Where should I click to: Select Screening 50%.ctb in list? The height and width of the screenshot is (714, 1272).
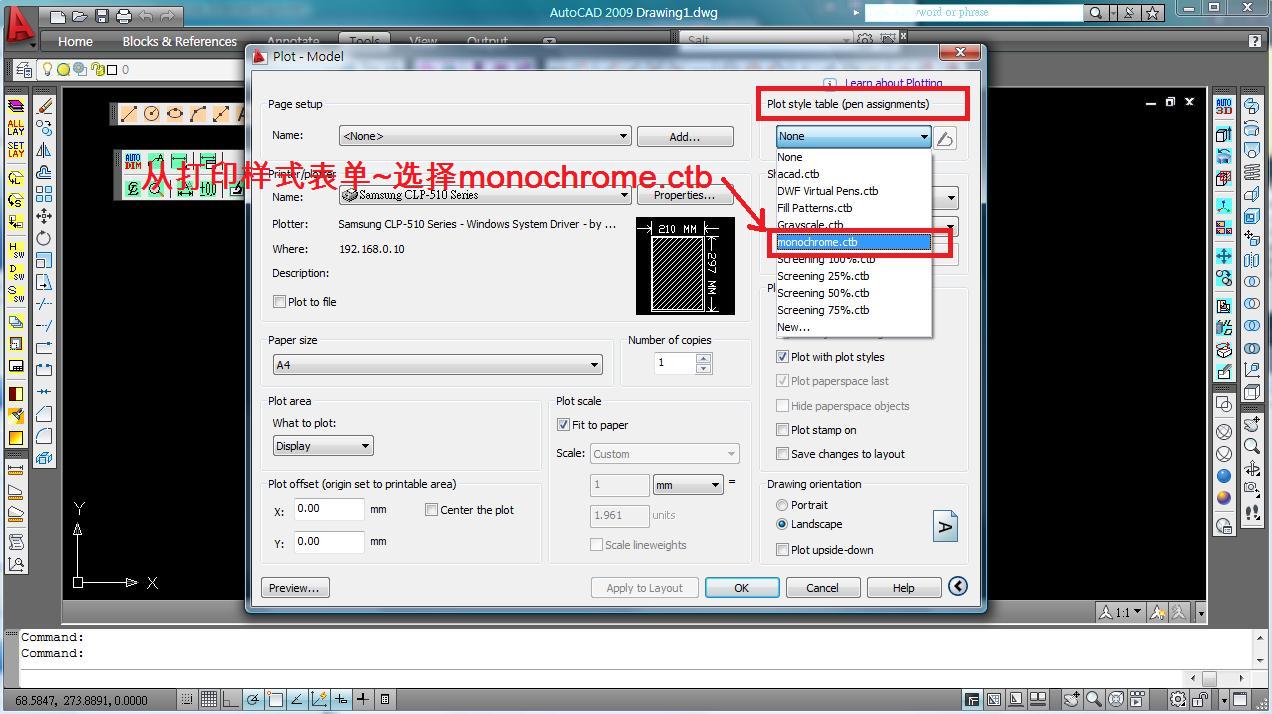pos(854,293)
